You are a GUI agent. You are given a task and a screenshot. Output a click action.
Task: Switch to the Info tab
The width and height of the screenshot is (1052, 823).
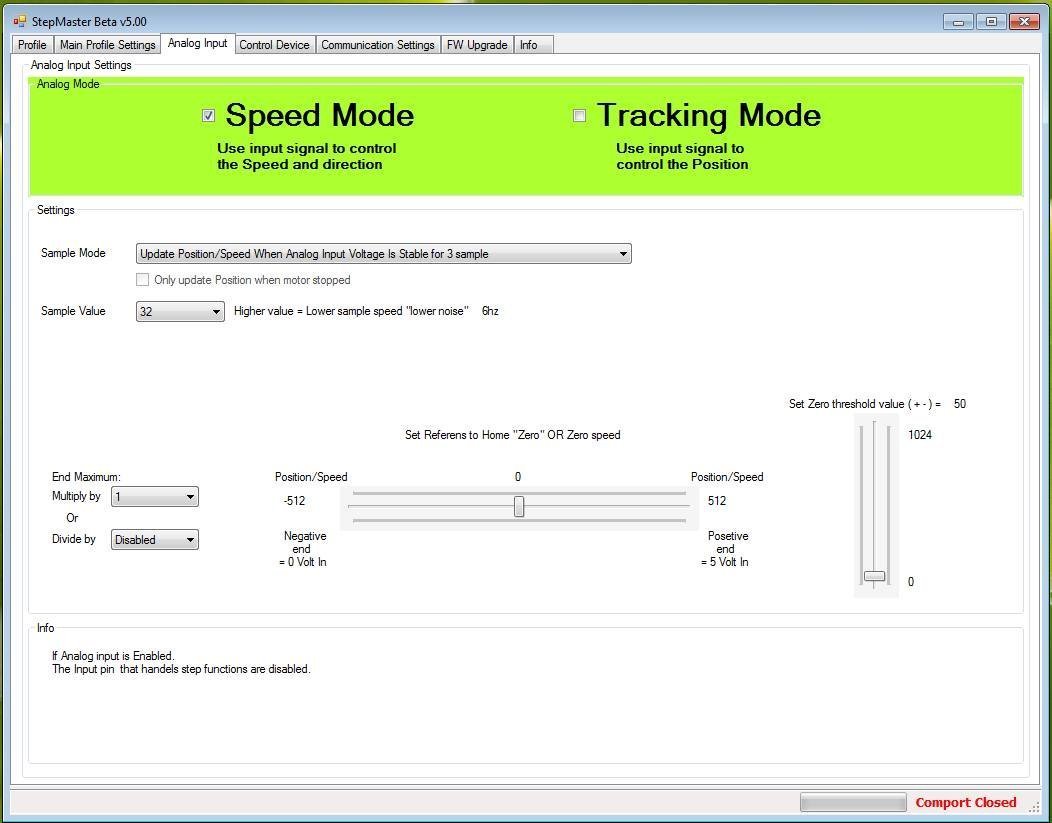528,45
